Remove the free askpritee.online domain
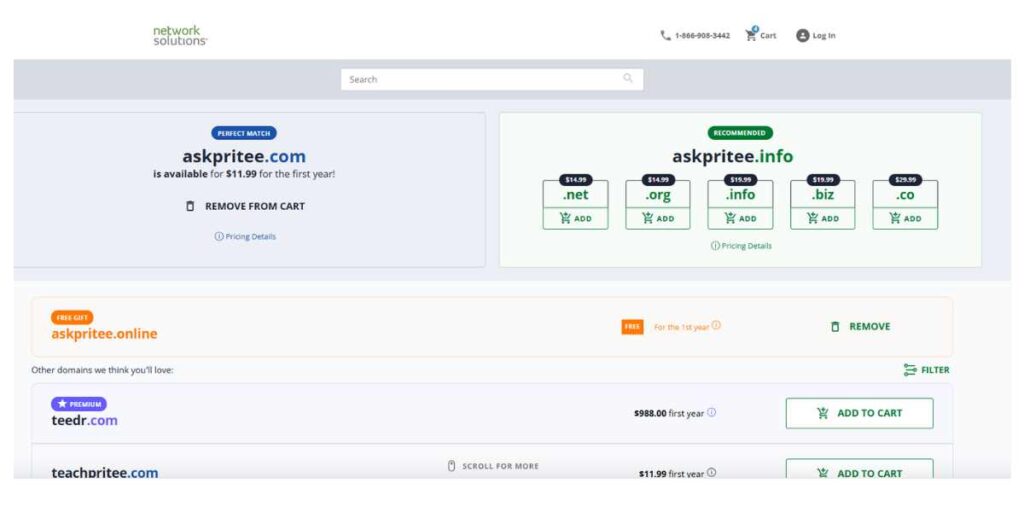1024x512 pixels. 860,327
